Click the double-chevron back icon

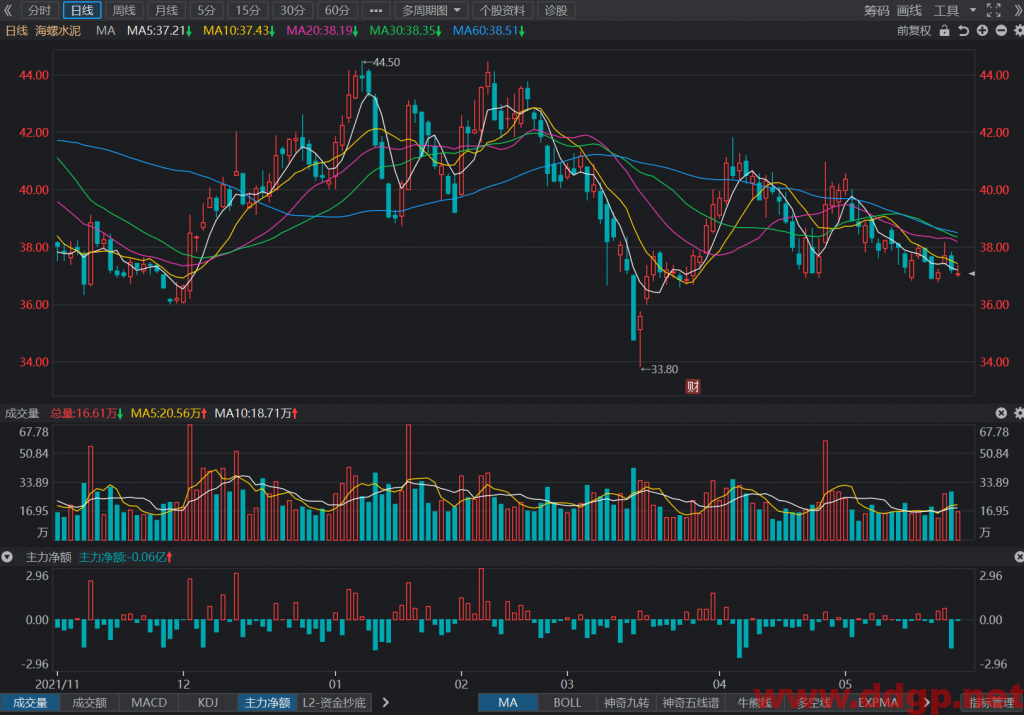click(8, 10)
